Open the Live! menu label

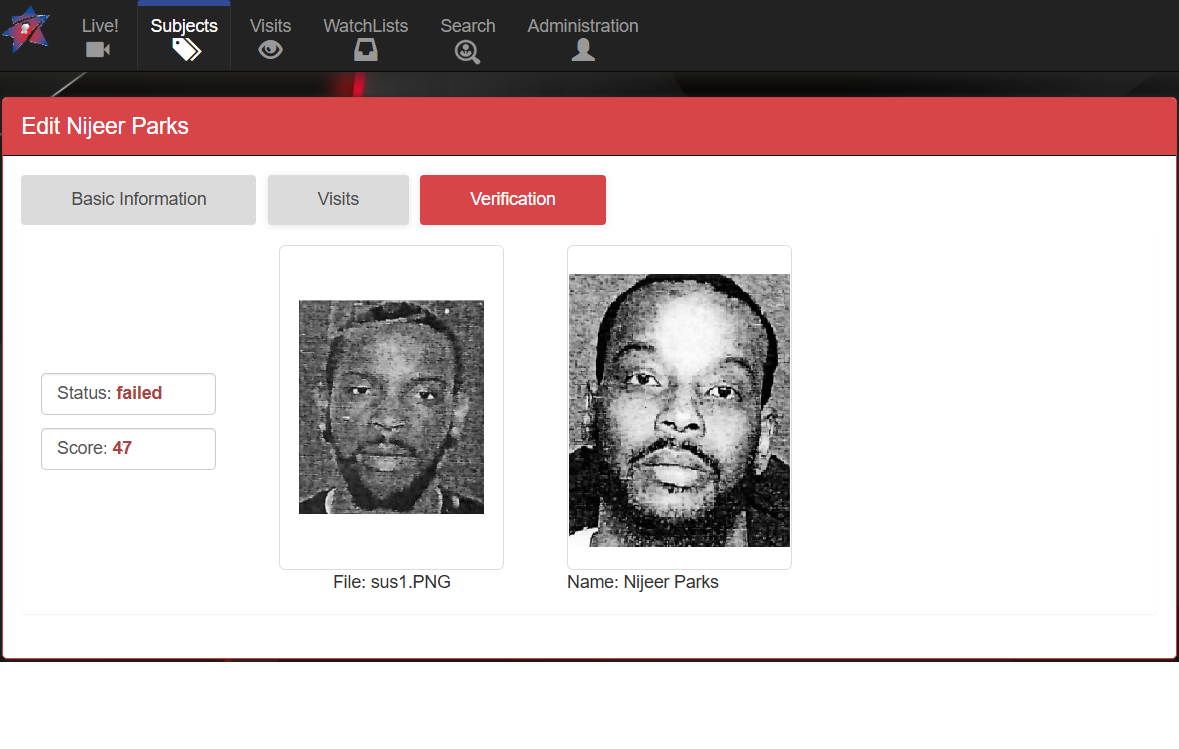100,26
